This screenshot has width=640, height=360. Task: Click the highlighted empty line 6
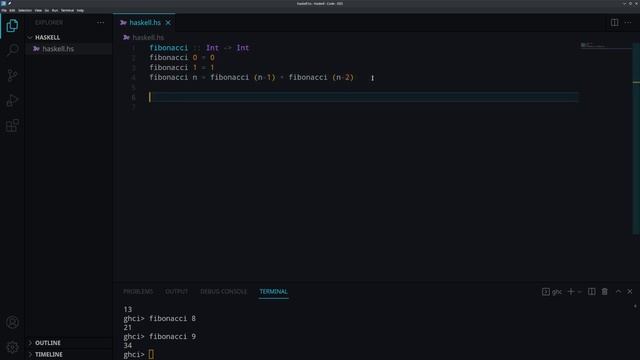363,97
